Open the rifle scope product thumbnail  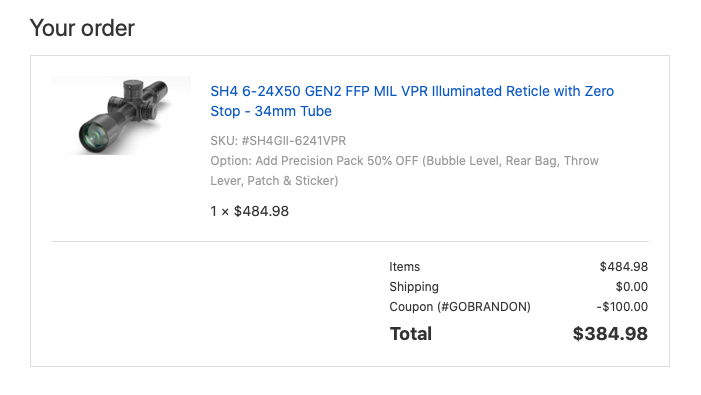pyautogui.click(x=121, y=115)
